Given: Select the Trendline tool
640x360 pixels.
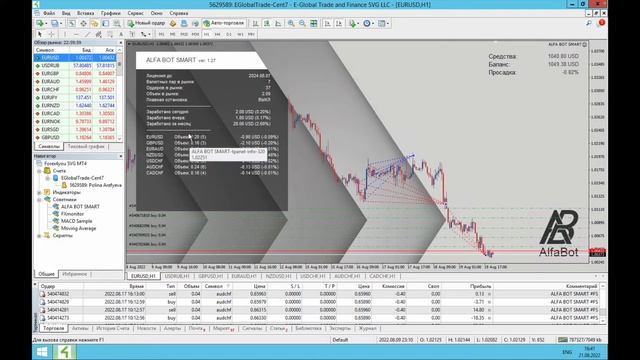Looking at the screenshot, I should pyautogui.click(x=87, y=34).
